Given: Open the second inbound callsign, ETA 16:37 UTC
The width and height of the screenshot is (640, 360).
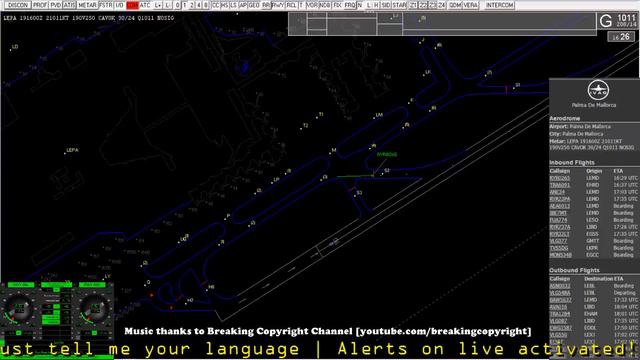Looking at the screenshot, I should pyautogui.click(x=560, y=185).
